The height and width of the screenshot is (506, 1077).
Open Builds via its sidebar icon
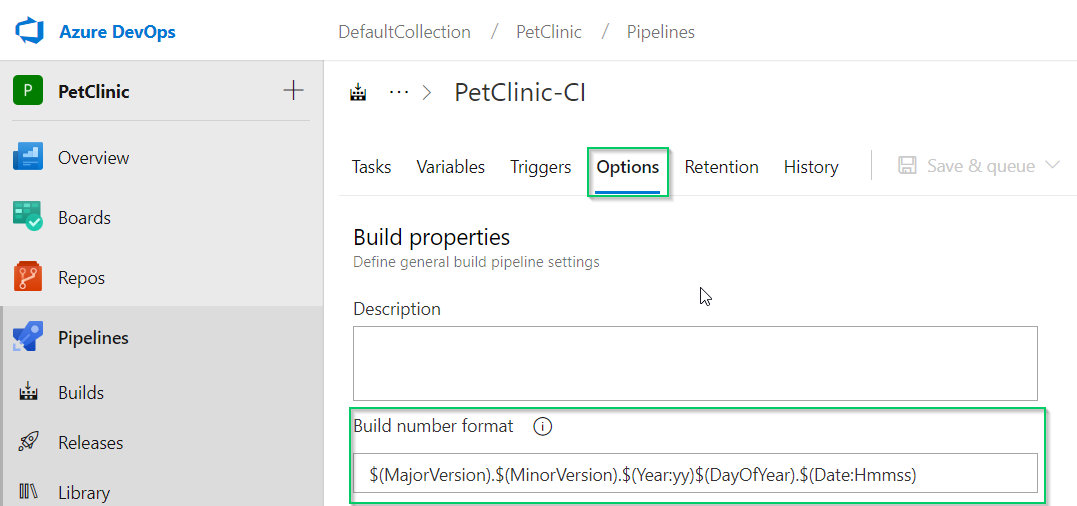[x=29, y=392]
